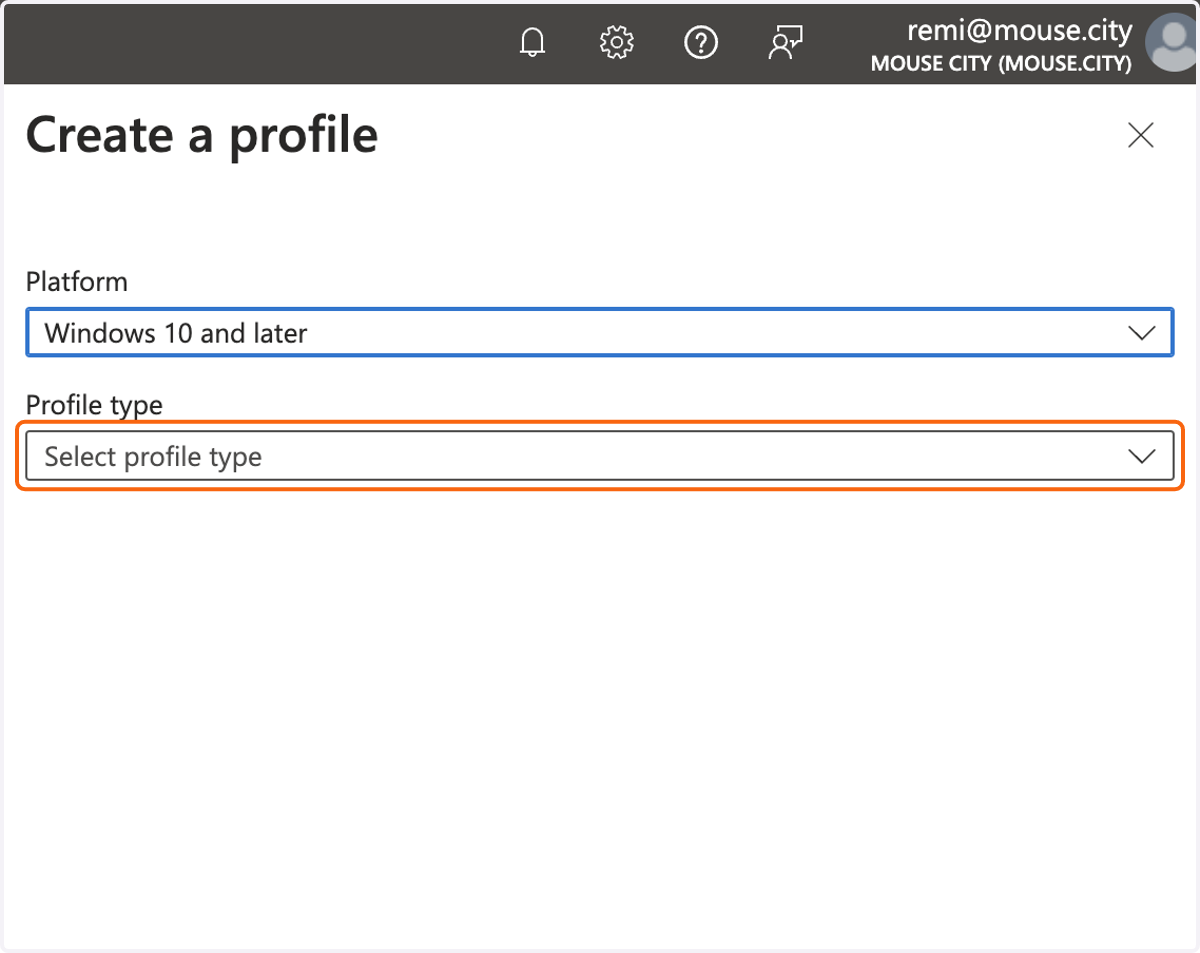
Task: Open the Platform dropdown
Action: click(599, 333)
